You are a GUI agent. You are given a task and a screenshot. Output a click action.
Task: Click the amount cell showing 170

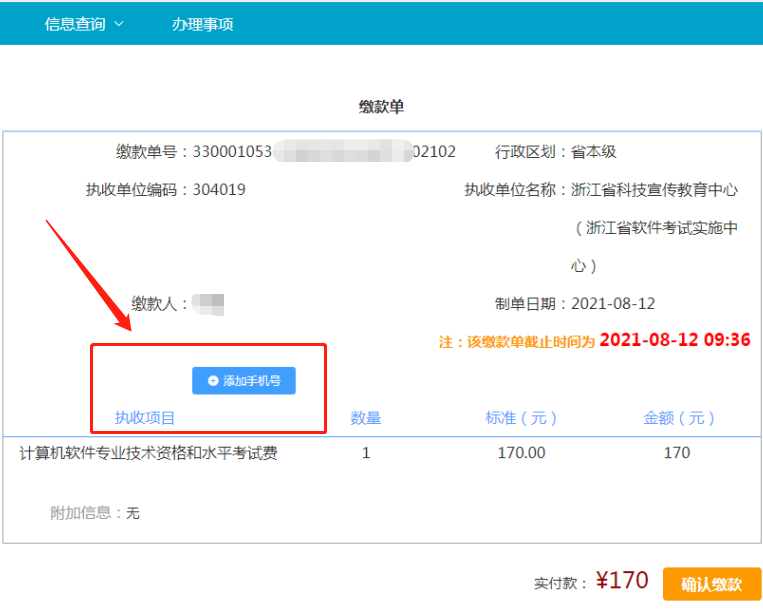pos(677,453)
